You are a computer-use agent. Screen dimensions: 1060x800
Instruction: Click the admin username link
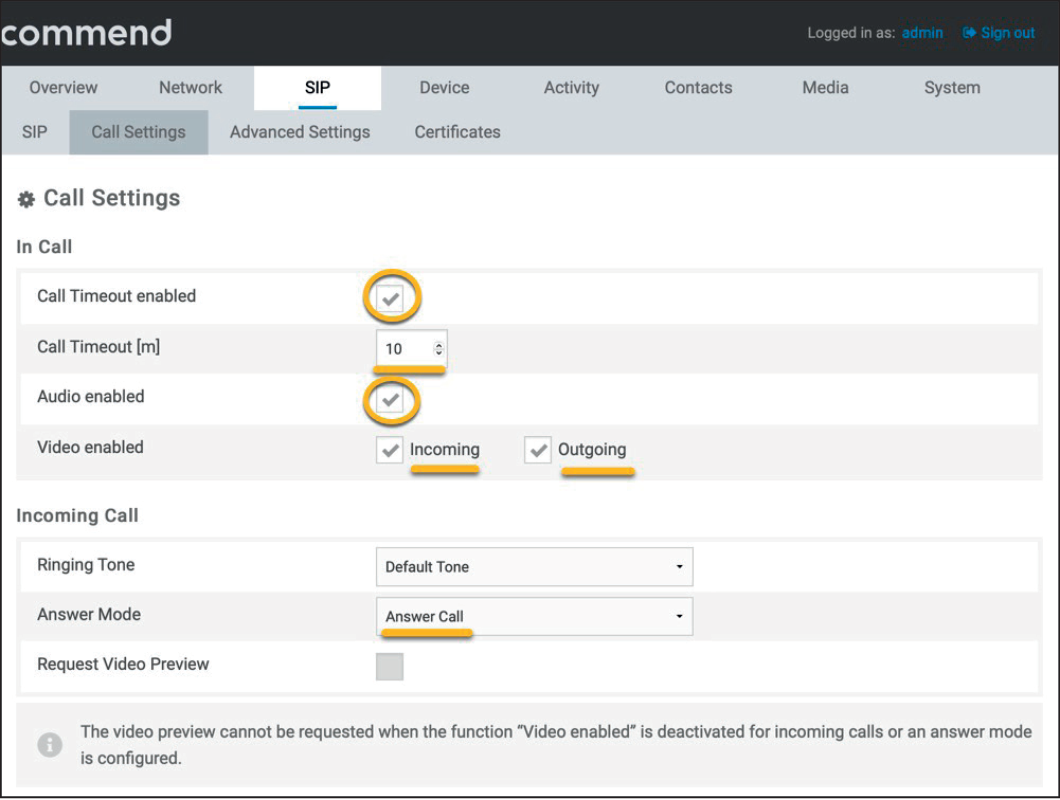click(922, 32)
